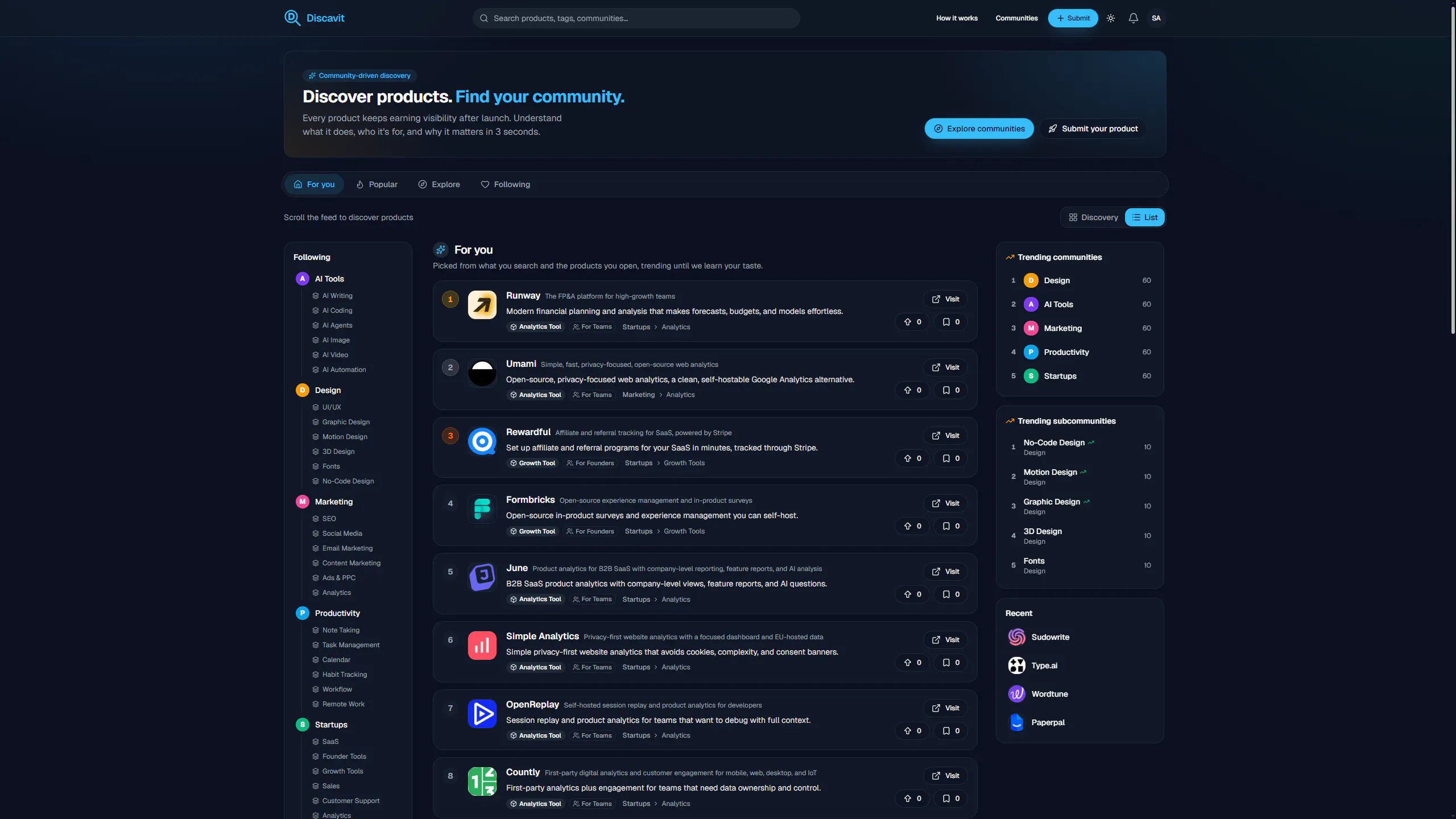This screenshot has height=819, width=1456.
Task: Click the AI Tools avatar in Following sidebar
Action: coord(303,279)
